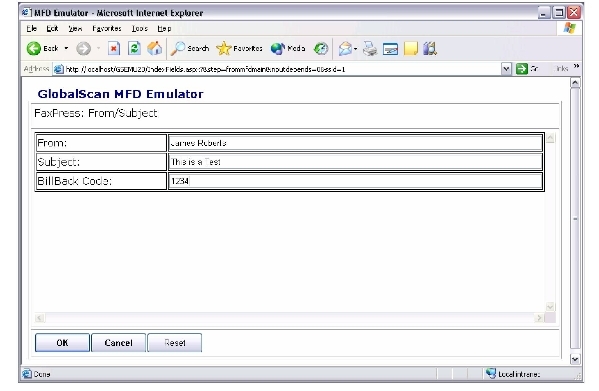Open the Search toolbar button
The height and width of the screenshot is (391, 599).
click(190, 48)
